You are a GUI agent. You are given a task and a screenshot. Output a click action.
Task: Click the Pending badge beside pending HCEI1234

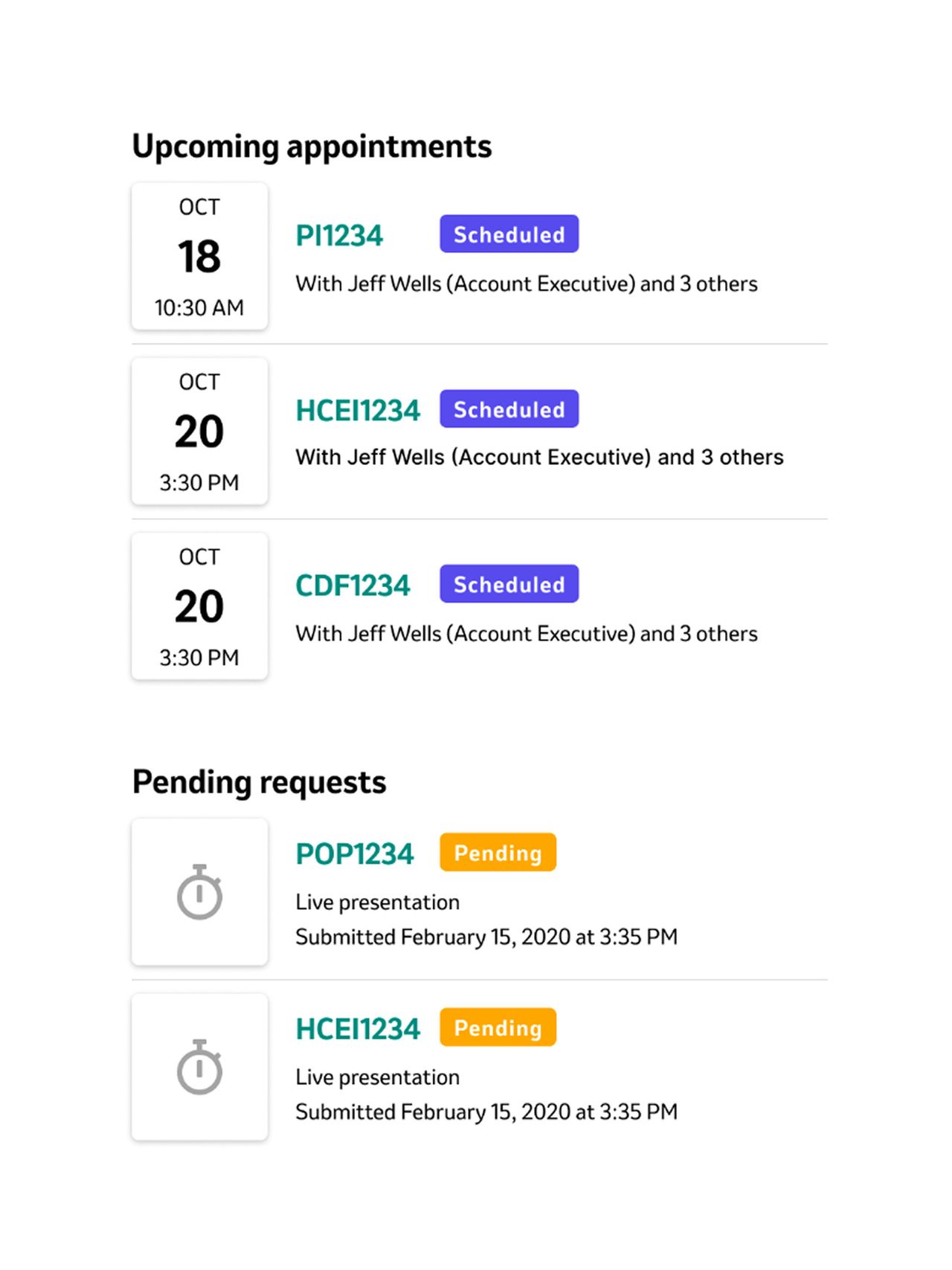point(498,1027)
